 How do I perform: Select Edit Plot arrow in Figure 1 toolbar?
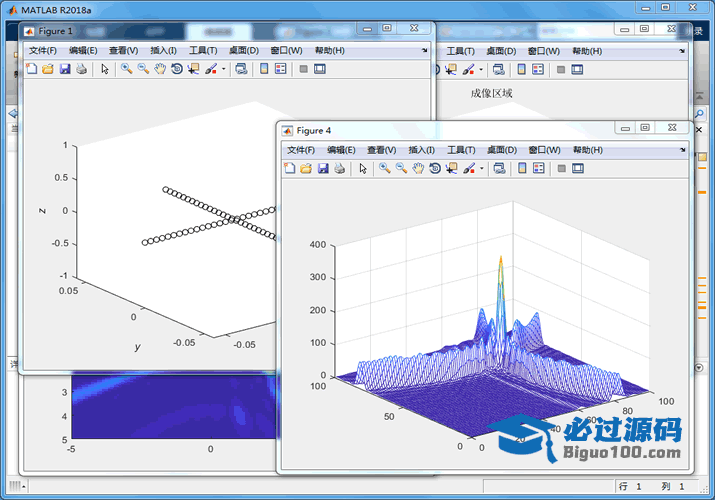[105, 69]
